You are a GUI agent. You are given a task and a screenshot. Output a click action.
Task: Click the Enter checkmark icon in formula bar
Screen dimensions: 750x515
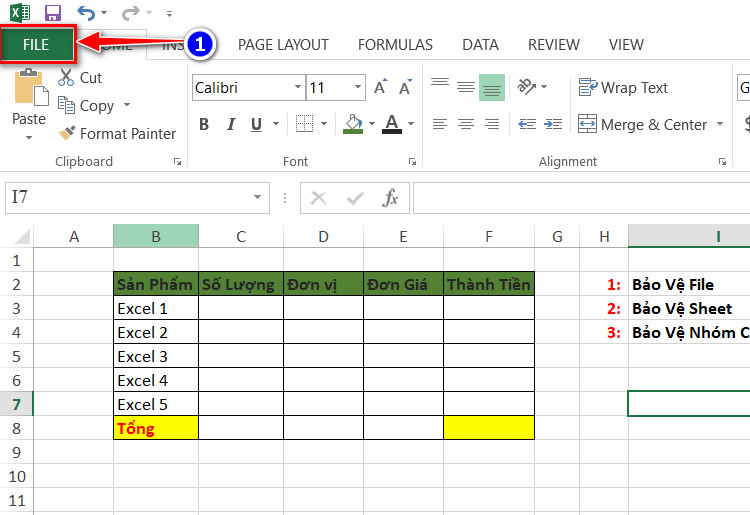[x=355, y=197]
